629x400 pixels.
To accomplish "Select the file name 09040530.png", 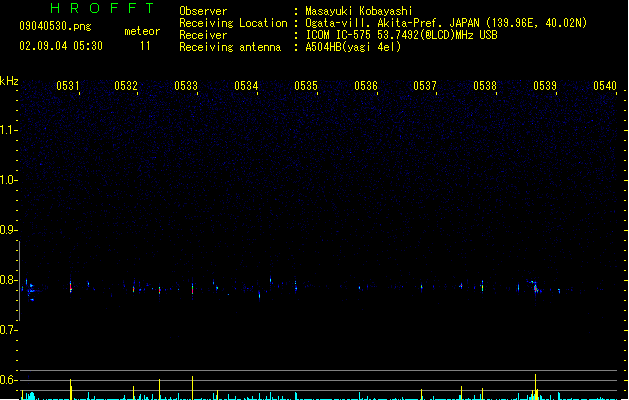I will click(55, 26).
